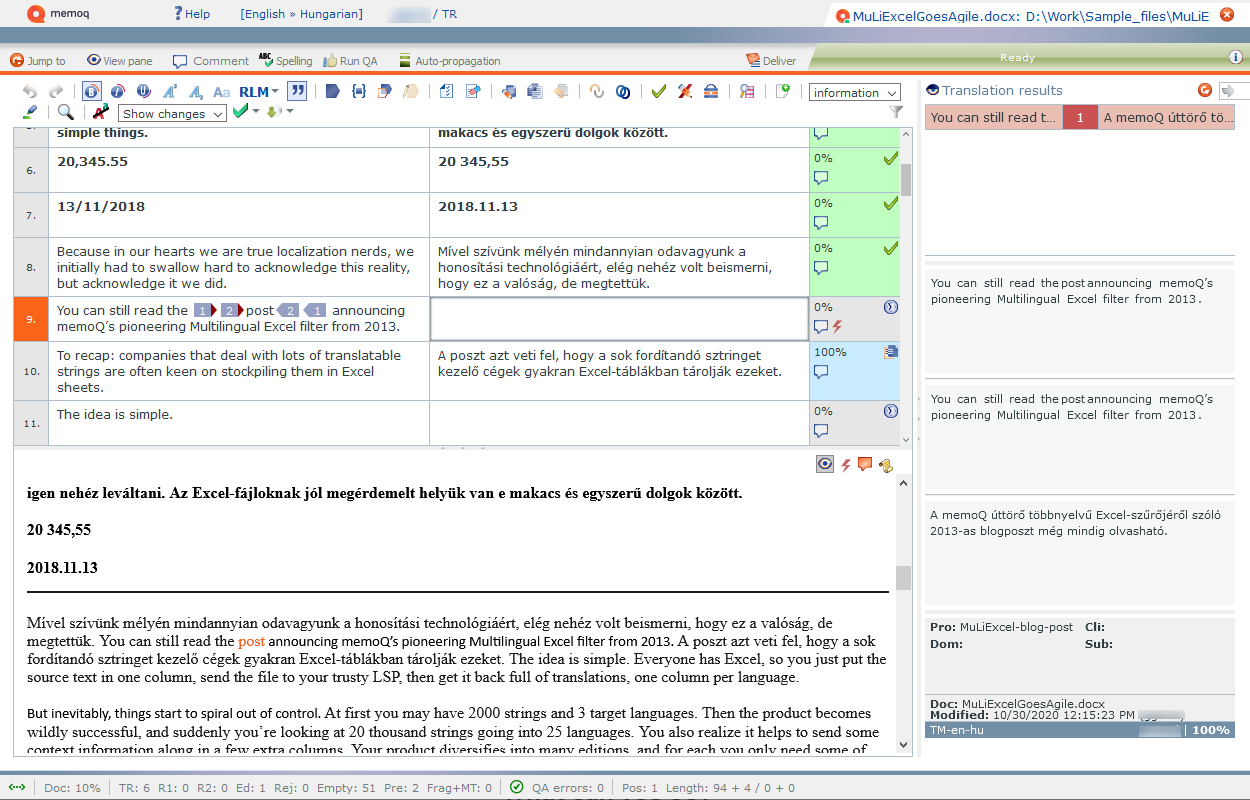Click the orange comment icon in preview toolbar
This screenshot has width=1250, height=800.
click(x=865, y=464)
